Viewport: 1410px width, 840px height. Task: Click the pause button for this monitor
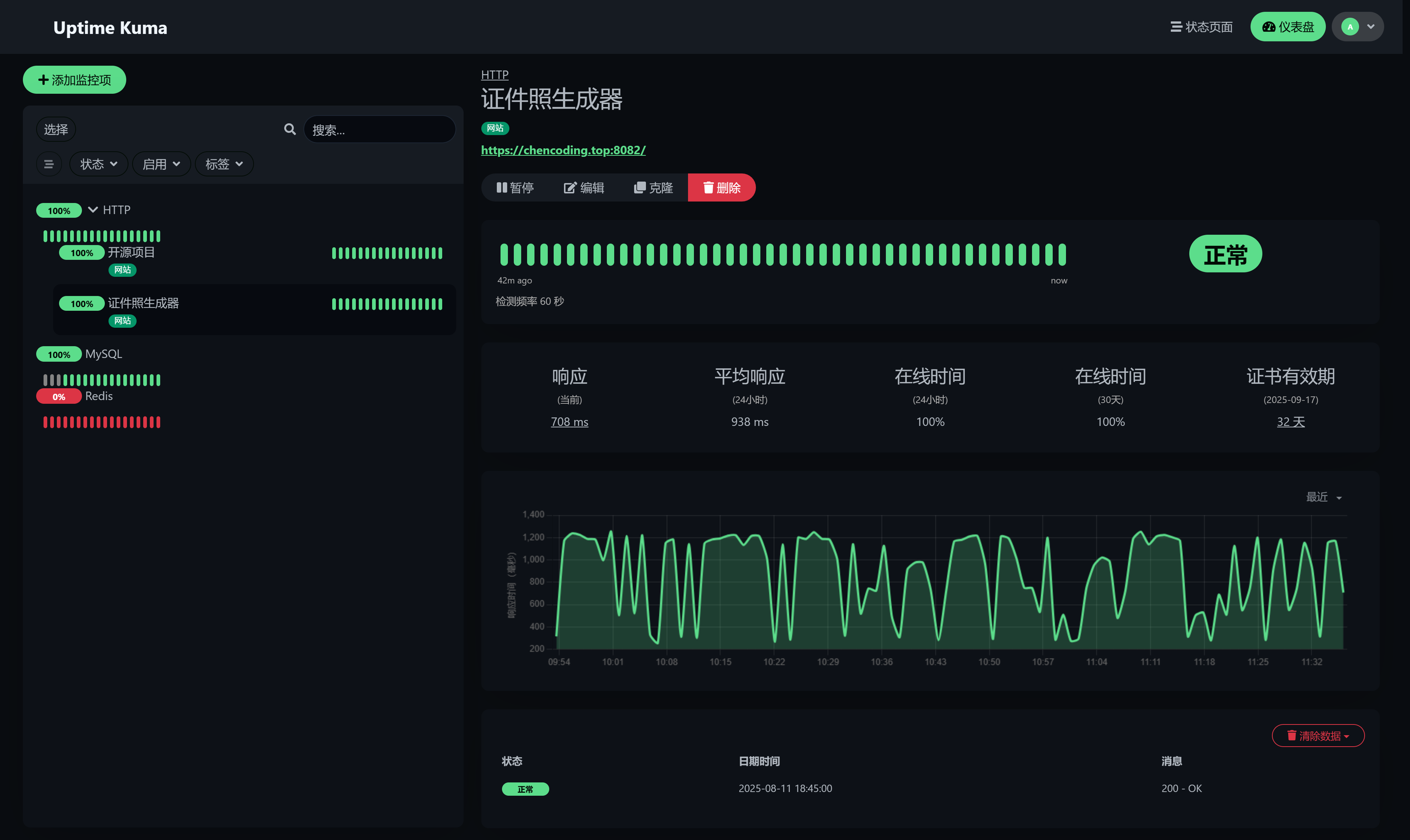[x=515, y=188]
